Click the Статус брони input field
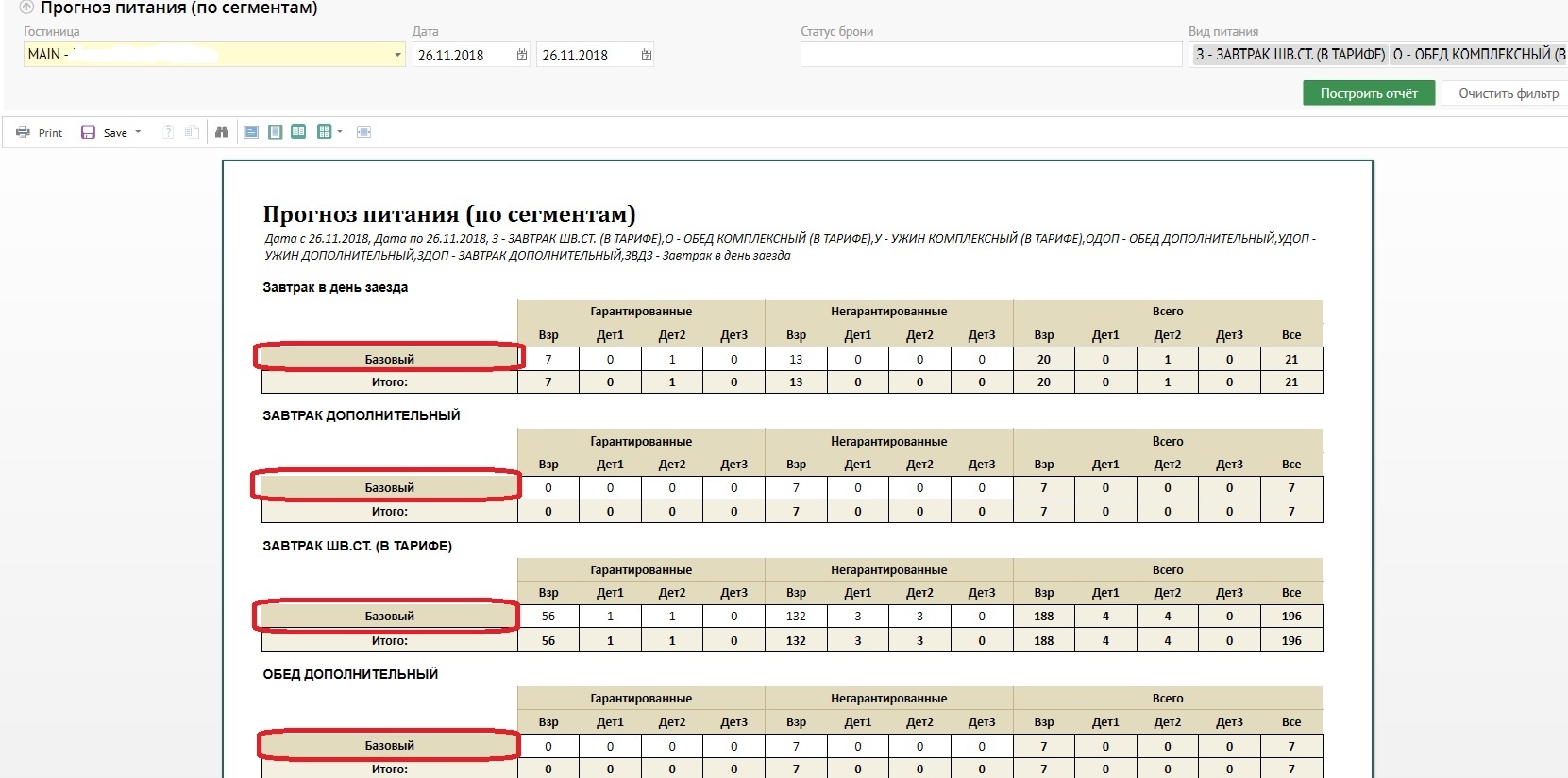Screen dimensions: 1568x778 coord(990,55)
